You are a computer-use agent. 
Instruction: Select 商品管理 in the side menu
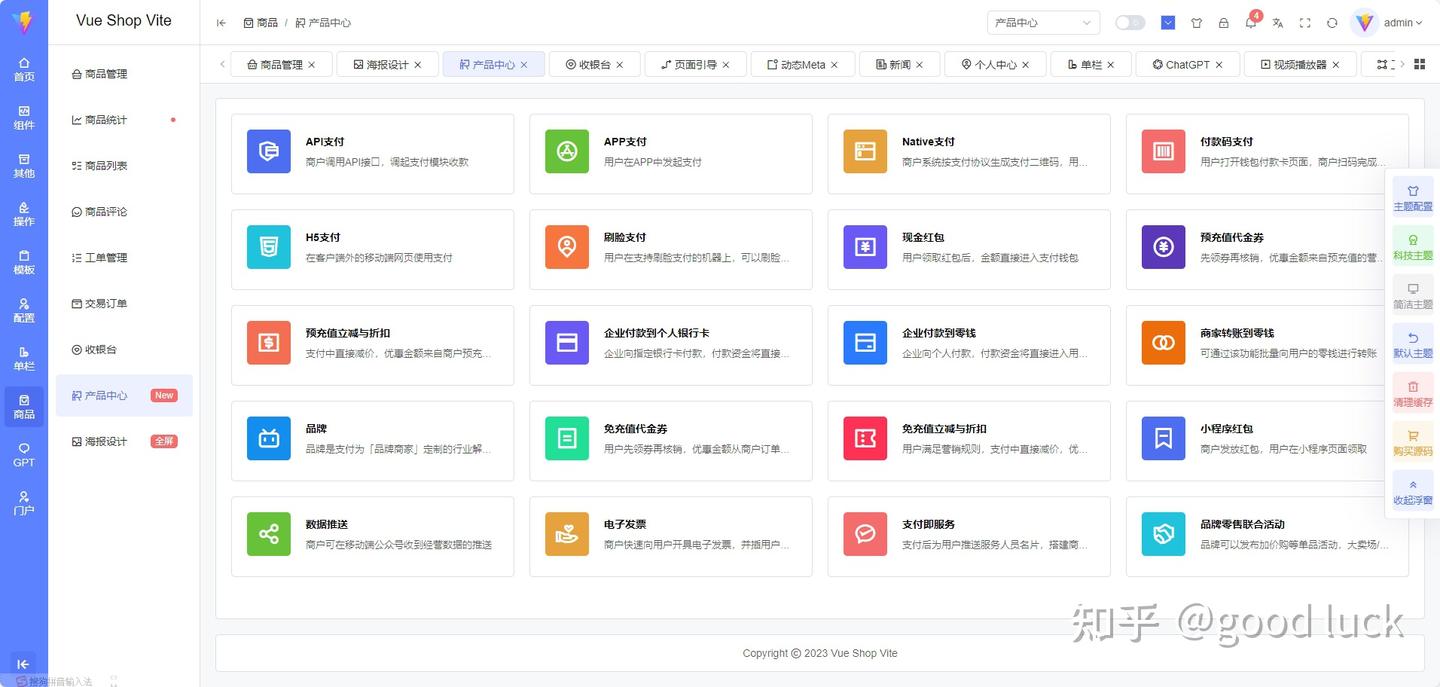pos(124,74)
